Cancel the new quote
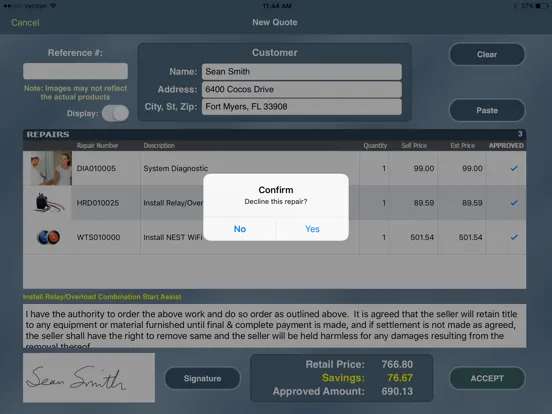Viewport: 552px width, 414px height. (x=25, y=23)
